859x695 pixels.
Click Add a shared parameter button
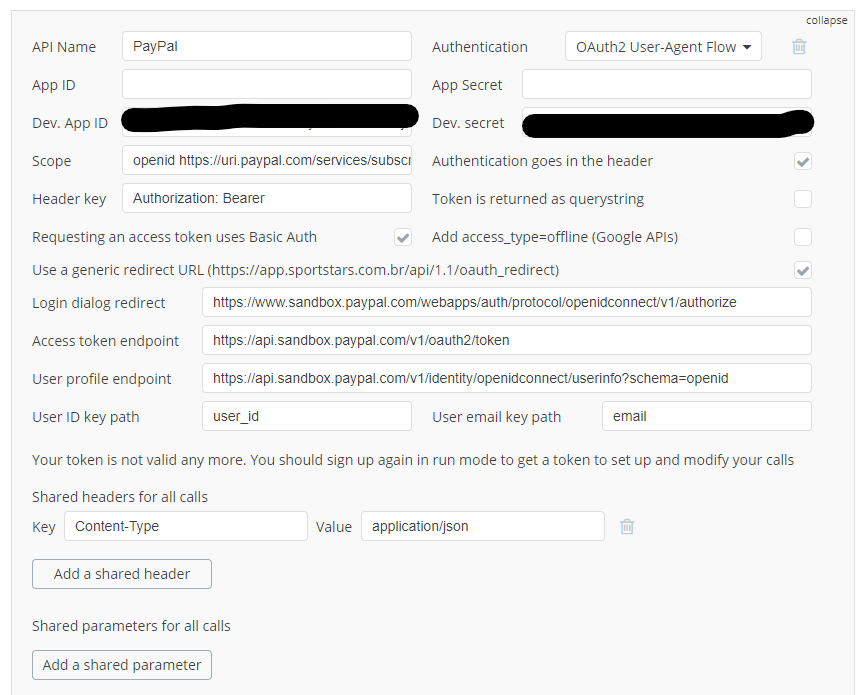point(122,665)
